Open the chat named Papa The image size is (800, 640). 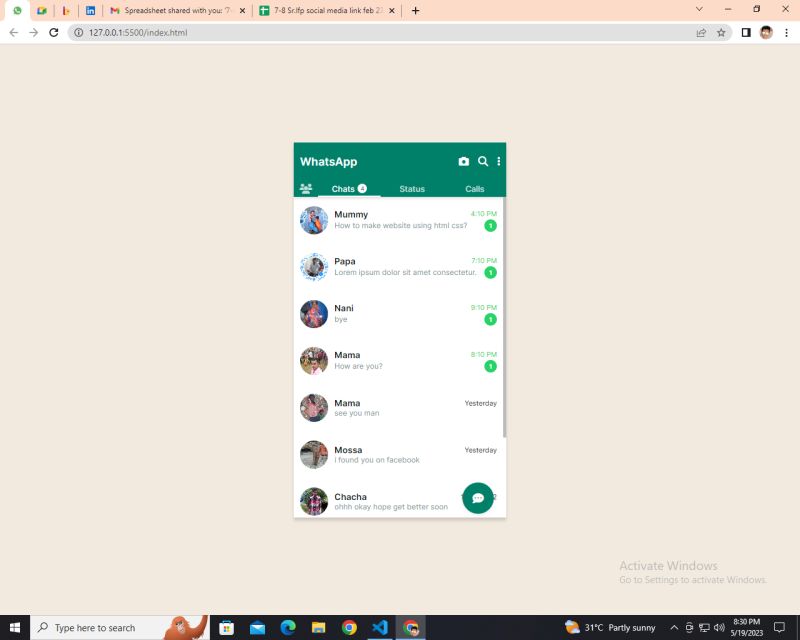coord(398,267)
